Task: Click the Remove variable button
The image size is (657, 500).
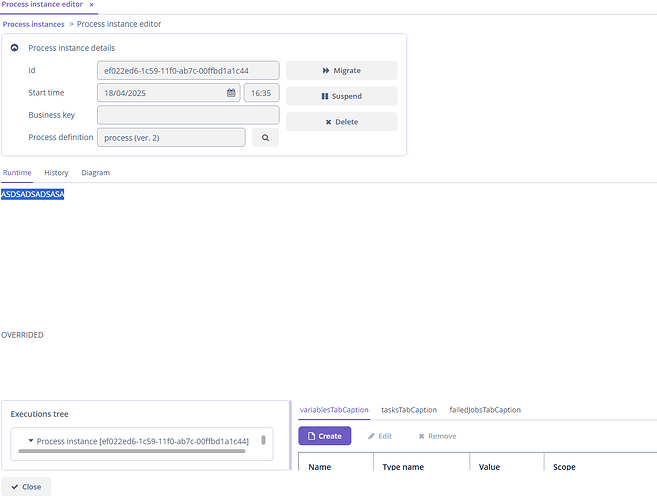Action: [x=437, y=436]
